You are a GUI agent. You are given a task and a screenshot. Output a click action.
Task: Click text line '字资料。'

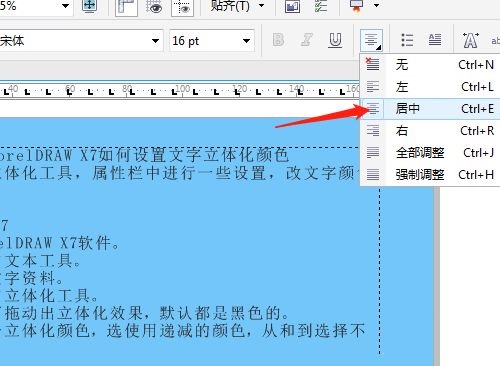[x=34, y=278]
